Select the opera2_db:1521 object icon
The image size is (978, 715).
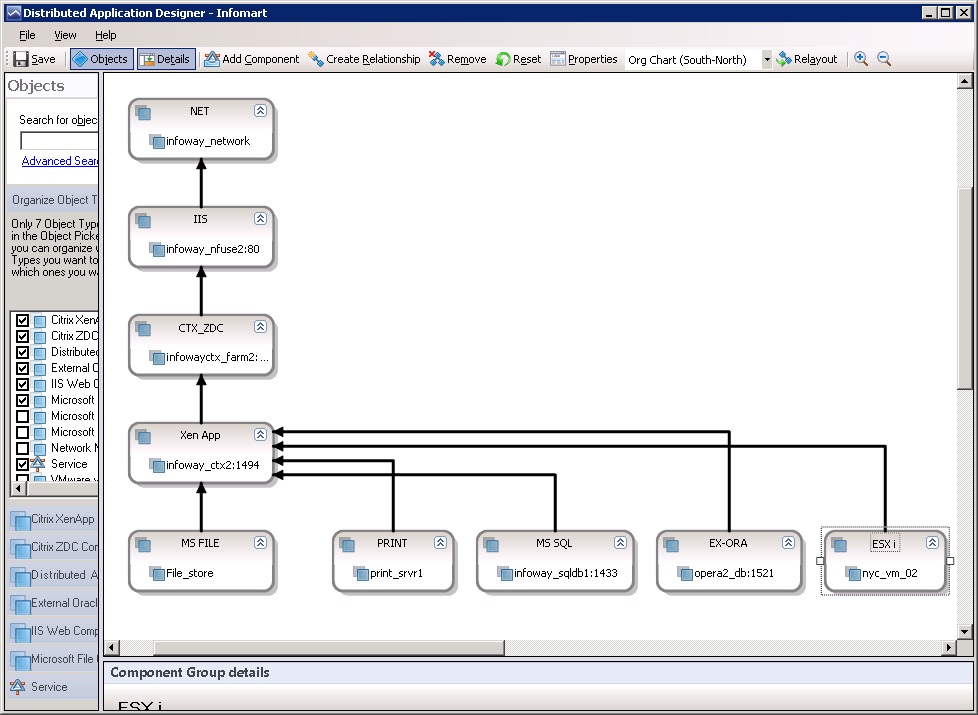tap(685, 573)
